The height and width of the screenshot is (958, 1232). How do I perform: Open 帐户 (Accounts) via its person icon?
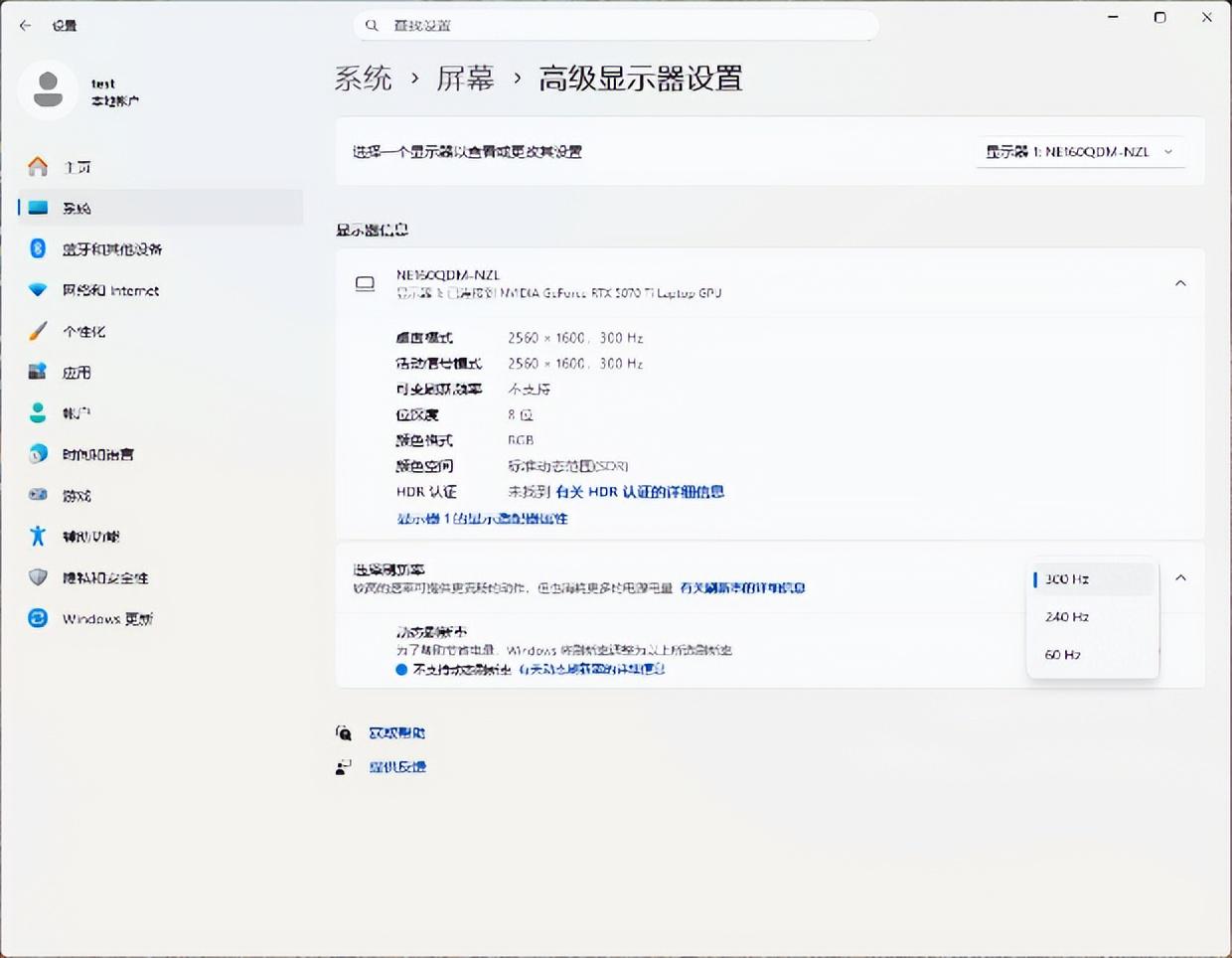click(x=38, y=412)
